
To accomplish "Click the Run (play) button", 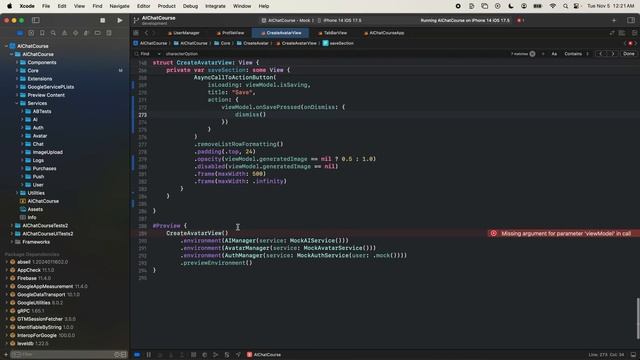I will point(120,20).
